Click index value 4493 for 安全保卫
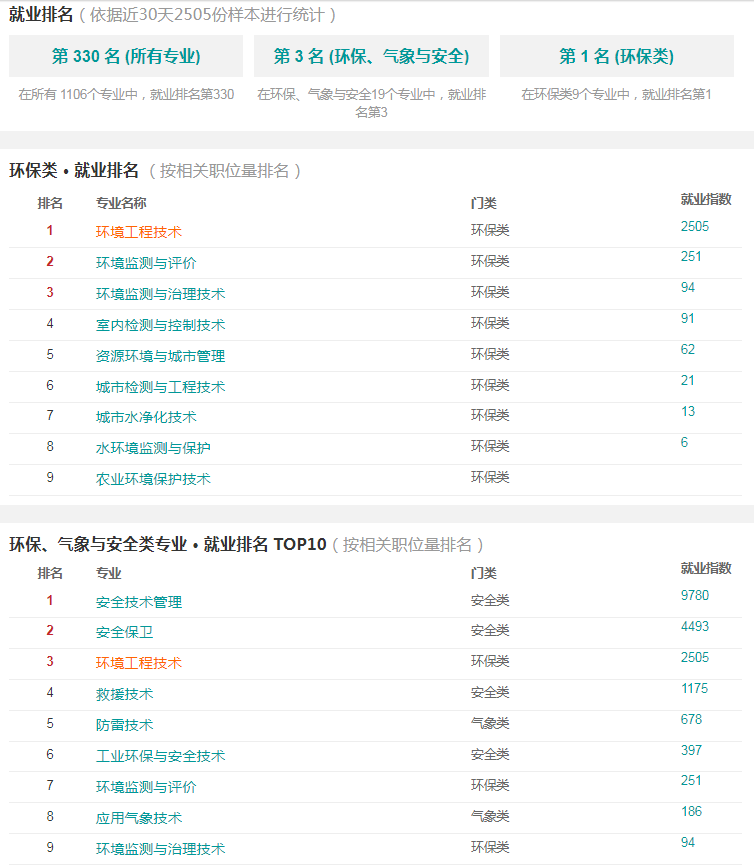Screen dimensions: 754x867 coord(695,626)
